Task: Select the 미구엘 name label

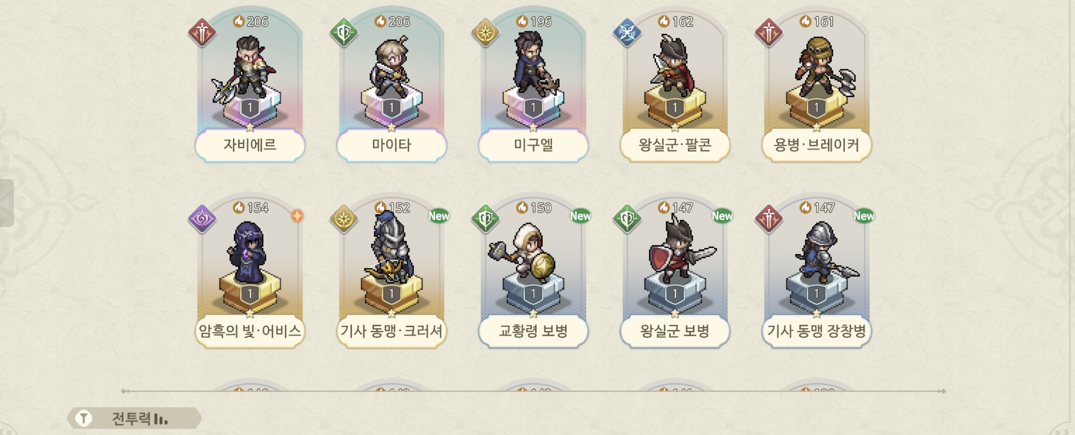Action: [x=533, y=145]
